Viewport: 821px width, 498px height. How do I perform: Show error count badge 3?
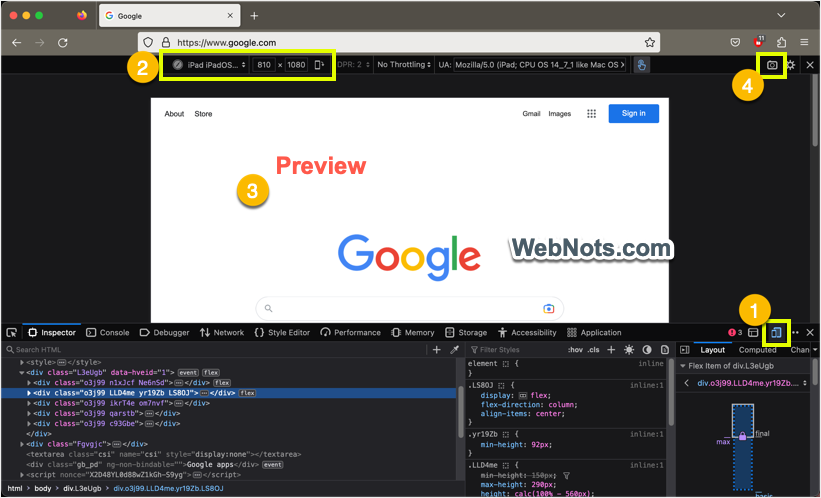click(735, 333)
